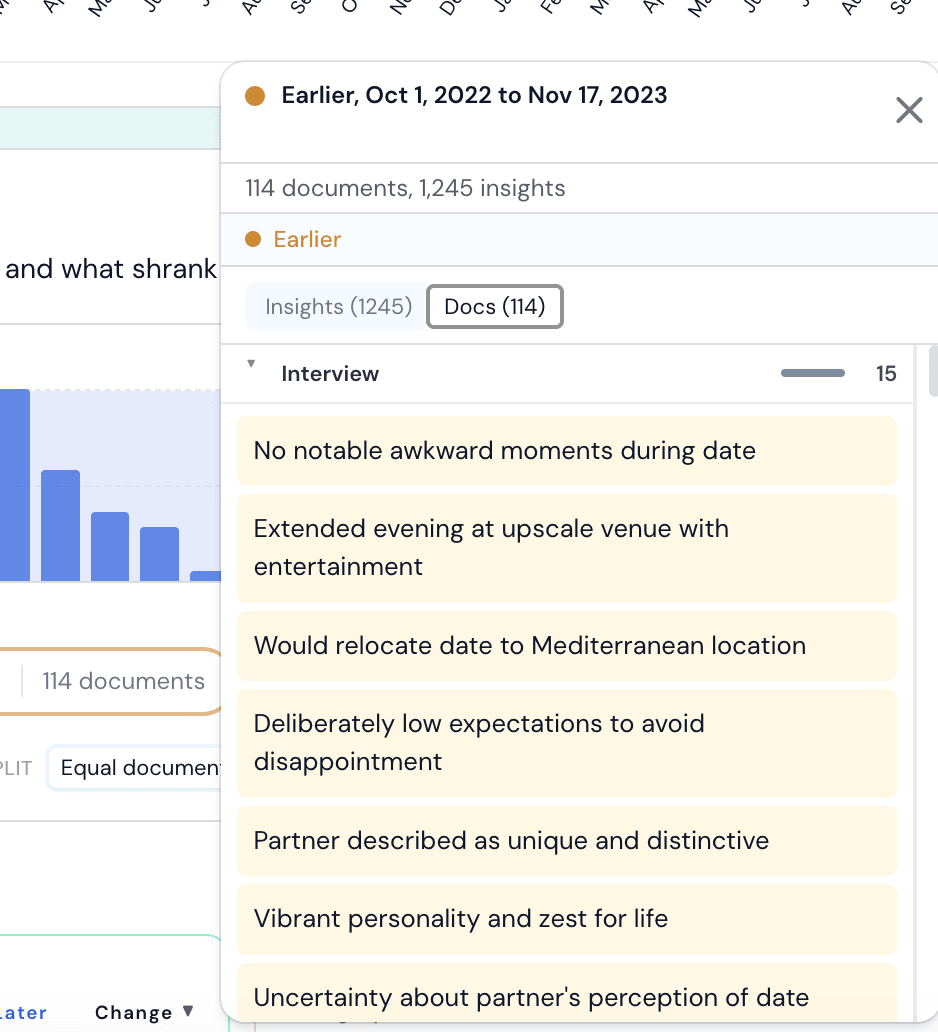The image size is (938, 1032).
Task: Open 'Deliberately low expectations to avoid disappointment'
Action: [567, 742]
